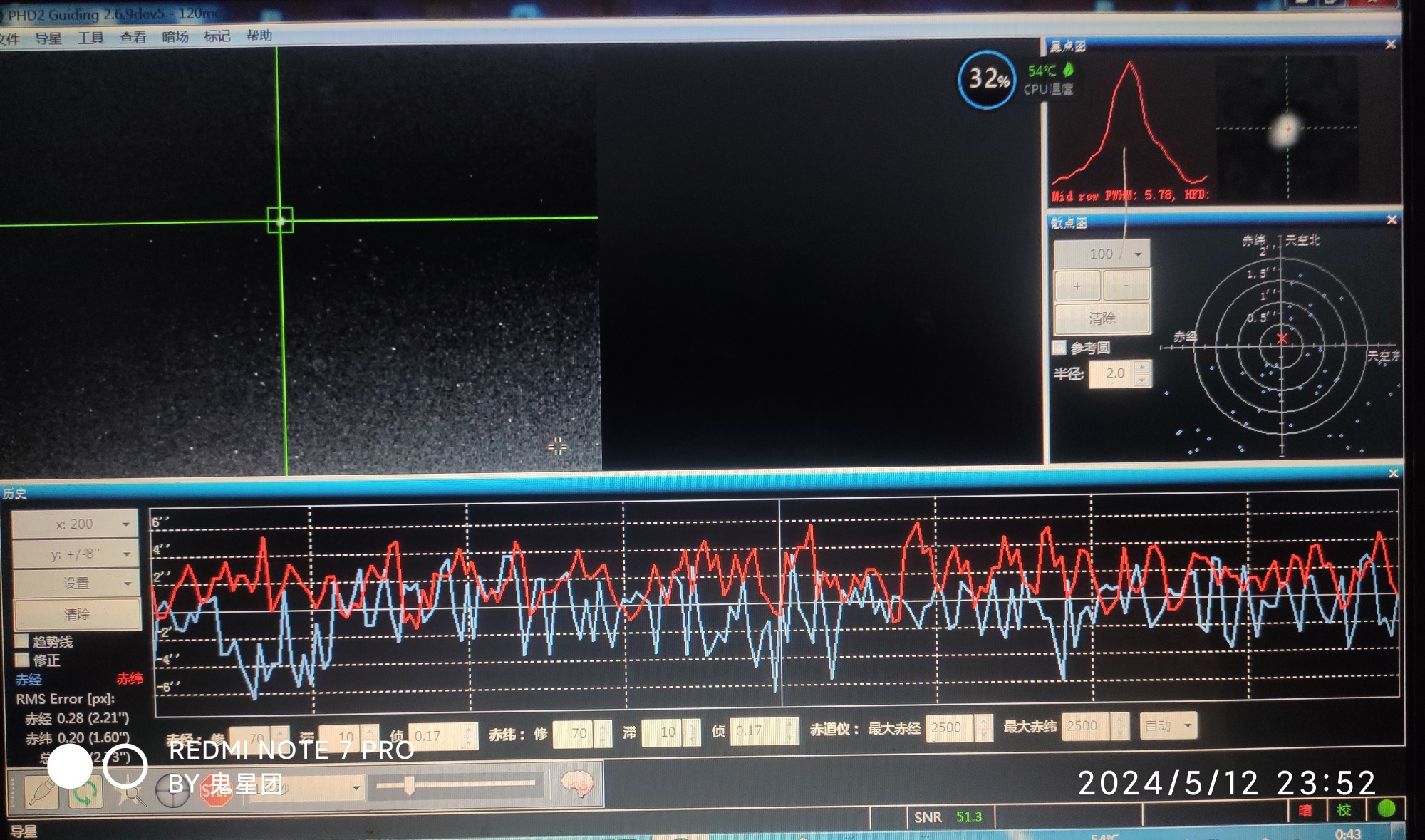Click the 赤经 侦 field showing 0.17
This screenshot has width=1425, height=840.
[x=435, y=736]
